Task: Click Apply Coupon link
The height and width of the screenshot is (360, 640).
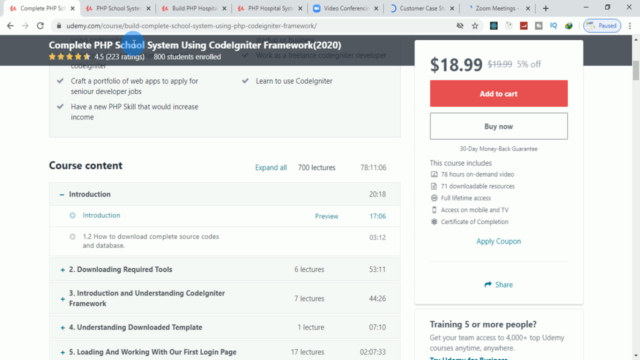Action: [498, 241]
